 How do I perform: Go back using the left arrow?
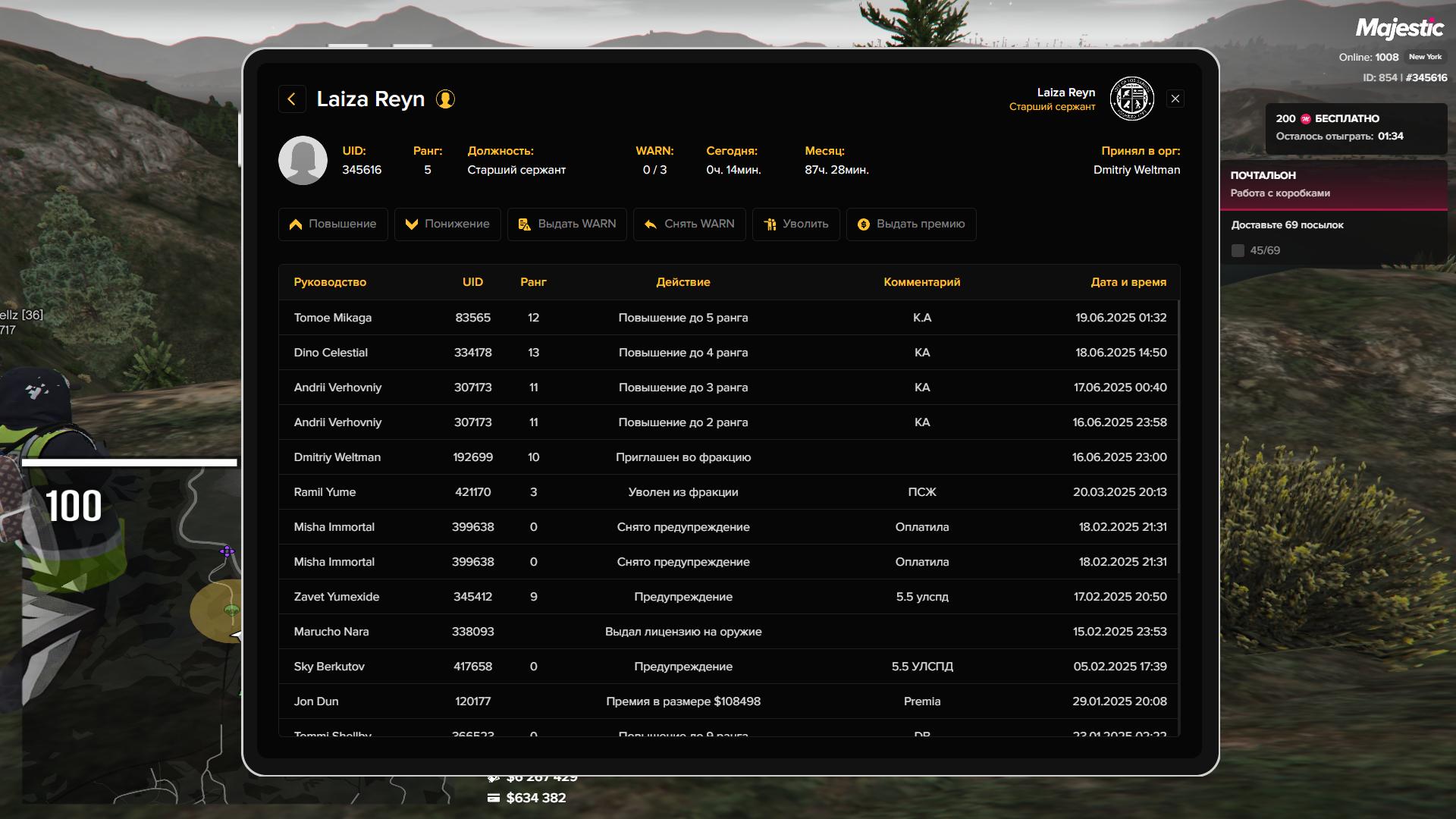[x=292, y=99]
